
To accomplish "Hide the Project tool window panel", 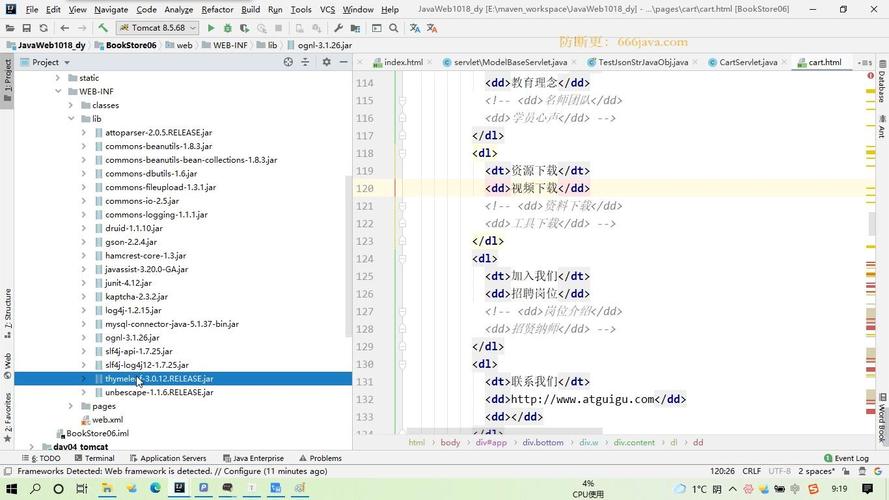I will tap(342, 62).
